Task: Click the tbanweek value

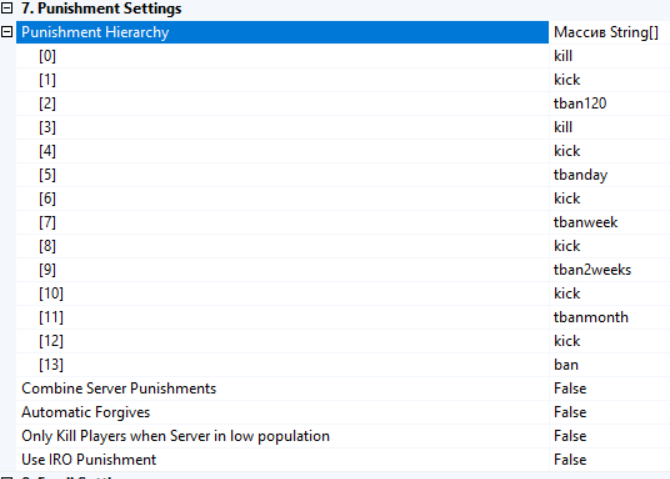Action: pos(584,222)
